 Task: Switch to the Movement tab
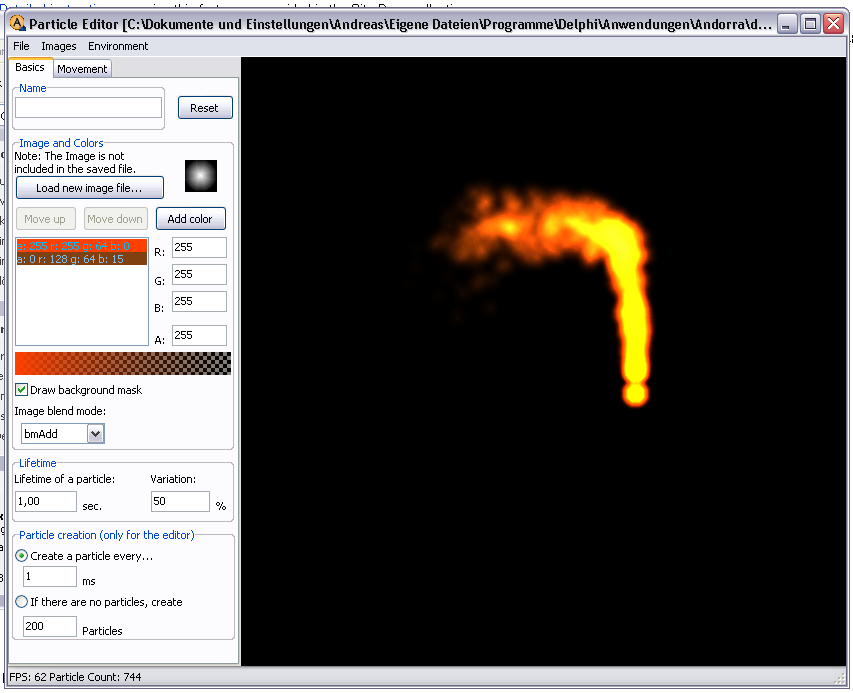82,69
